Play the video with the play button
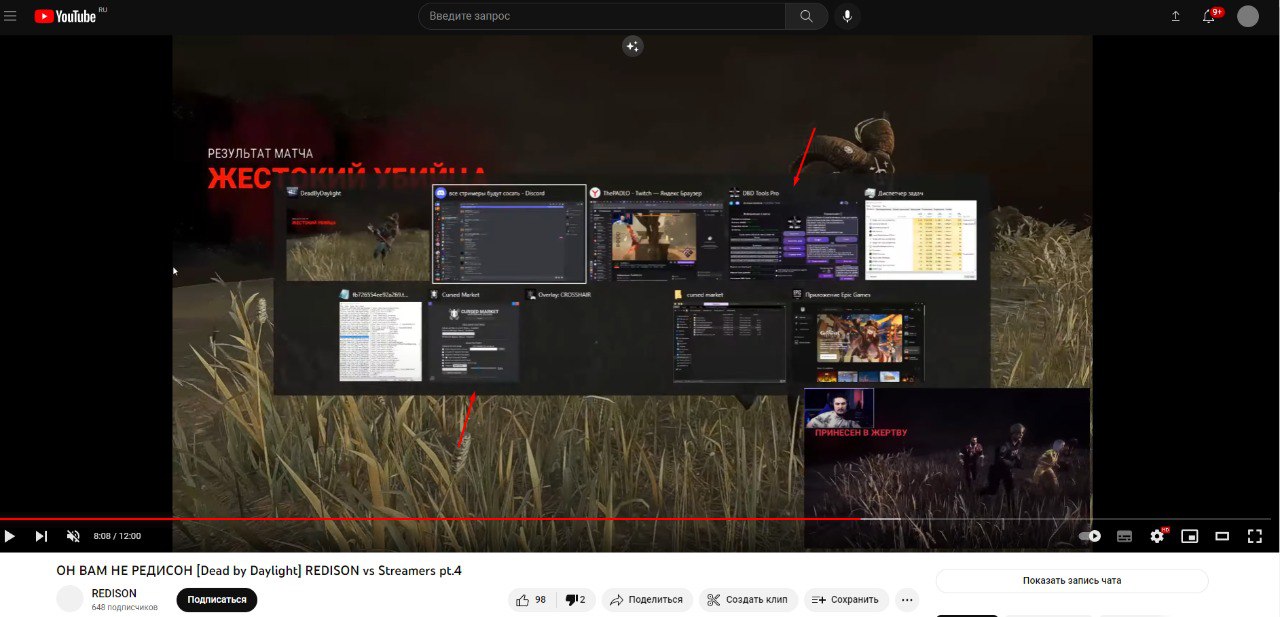This screenshot has width=1280, height=617. (x=10, y=536)
